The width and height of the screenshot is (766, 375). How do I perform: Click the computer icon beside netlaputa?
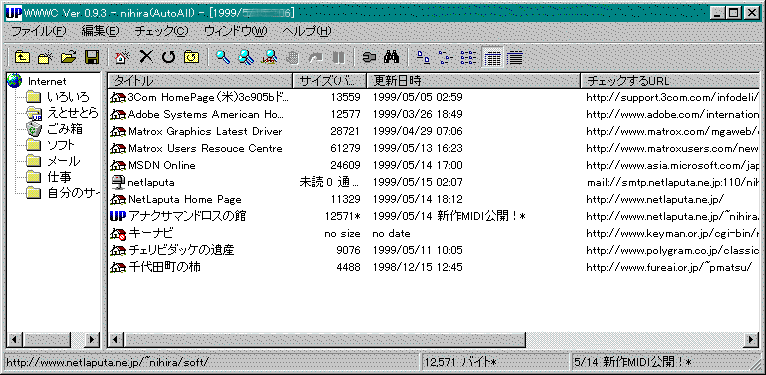point(118,182)
